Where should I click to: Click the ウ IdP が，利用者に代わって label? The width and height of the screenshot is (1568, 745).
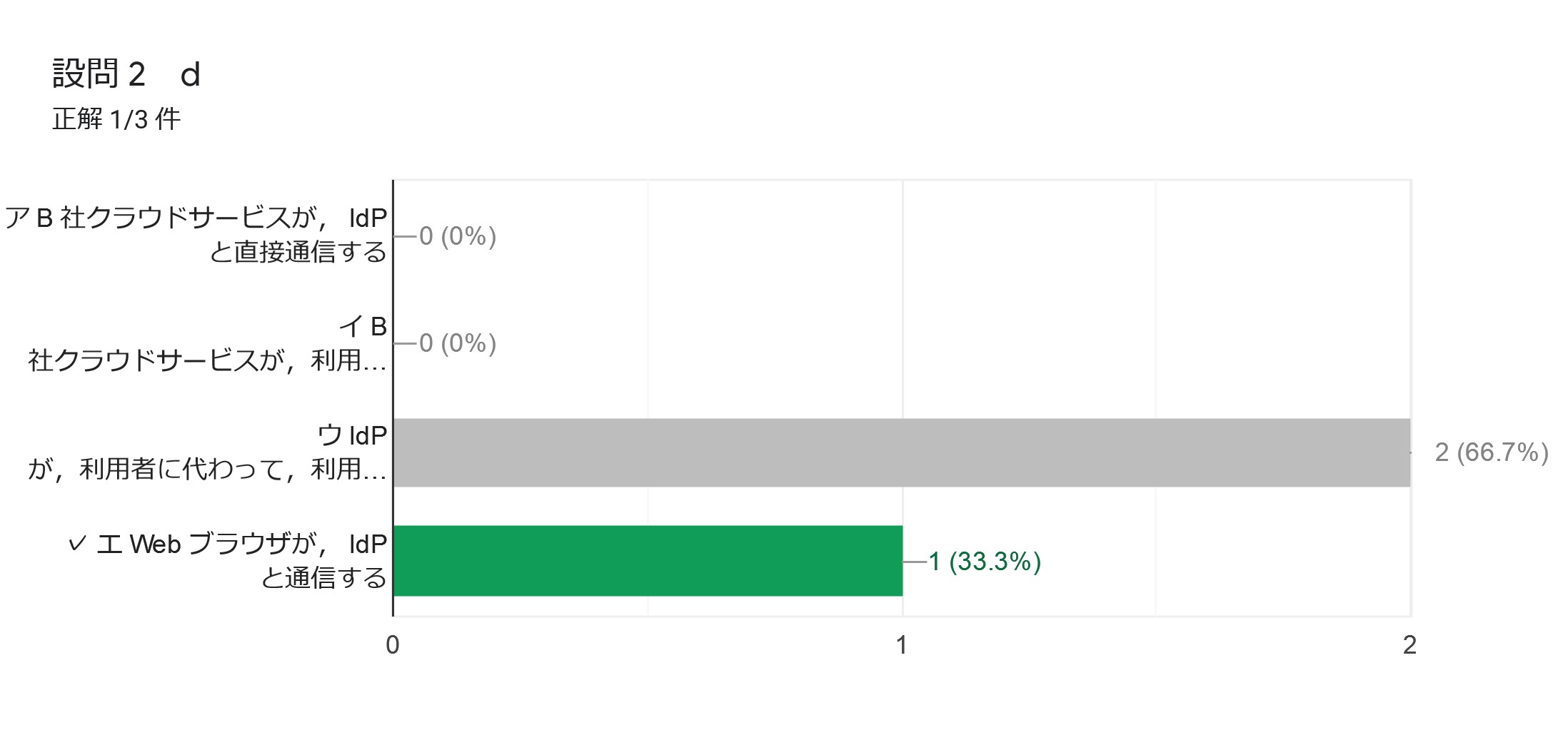pos(207,452)
